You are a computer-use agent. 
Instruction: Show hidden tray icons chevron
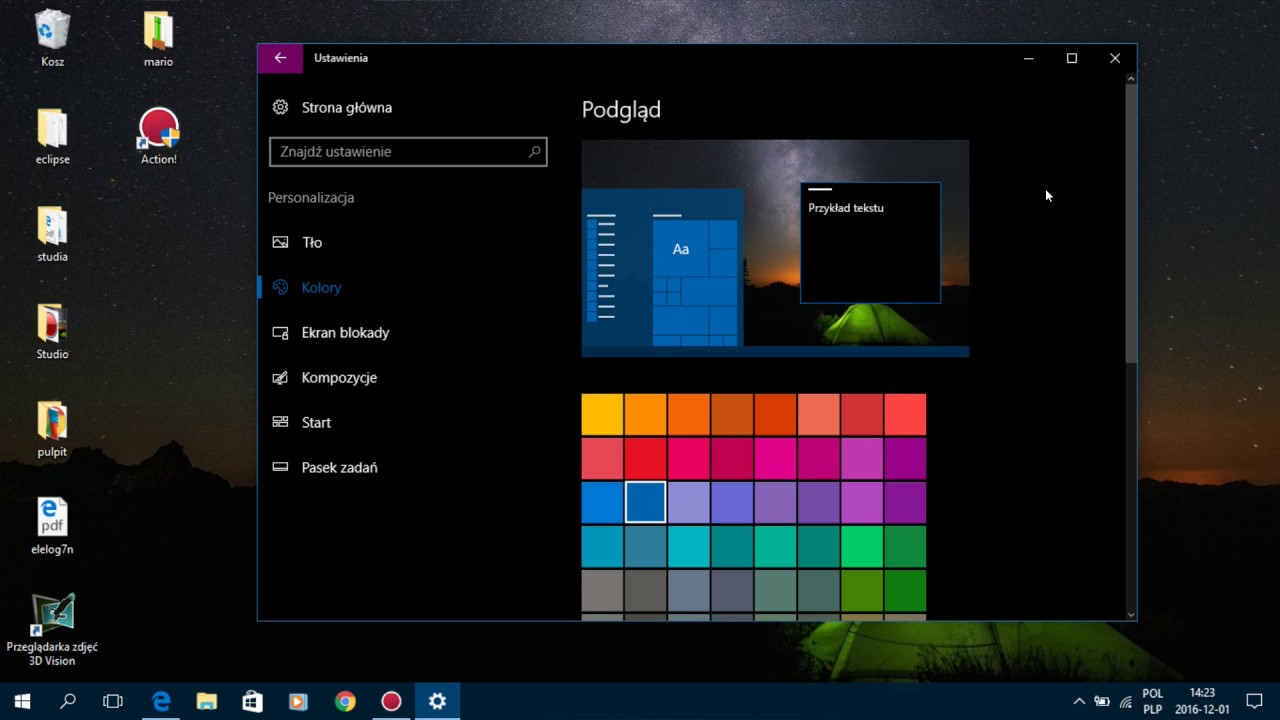[1079, 701]
